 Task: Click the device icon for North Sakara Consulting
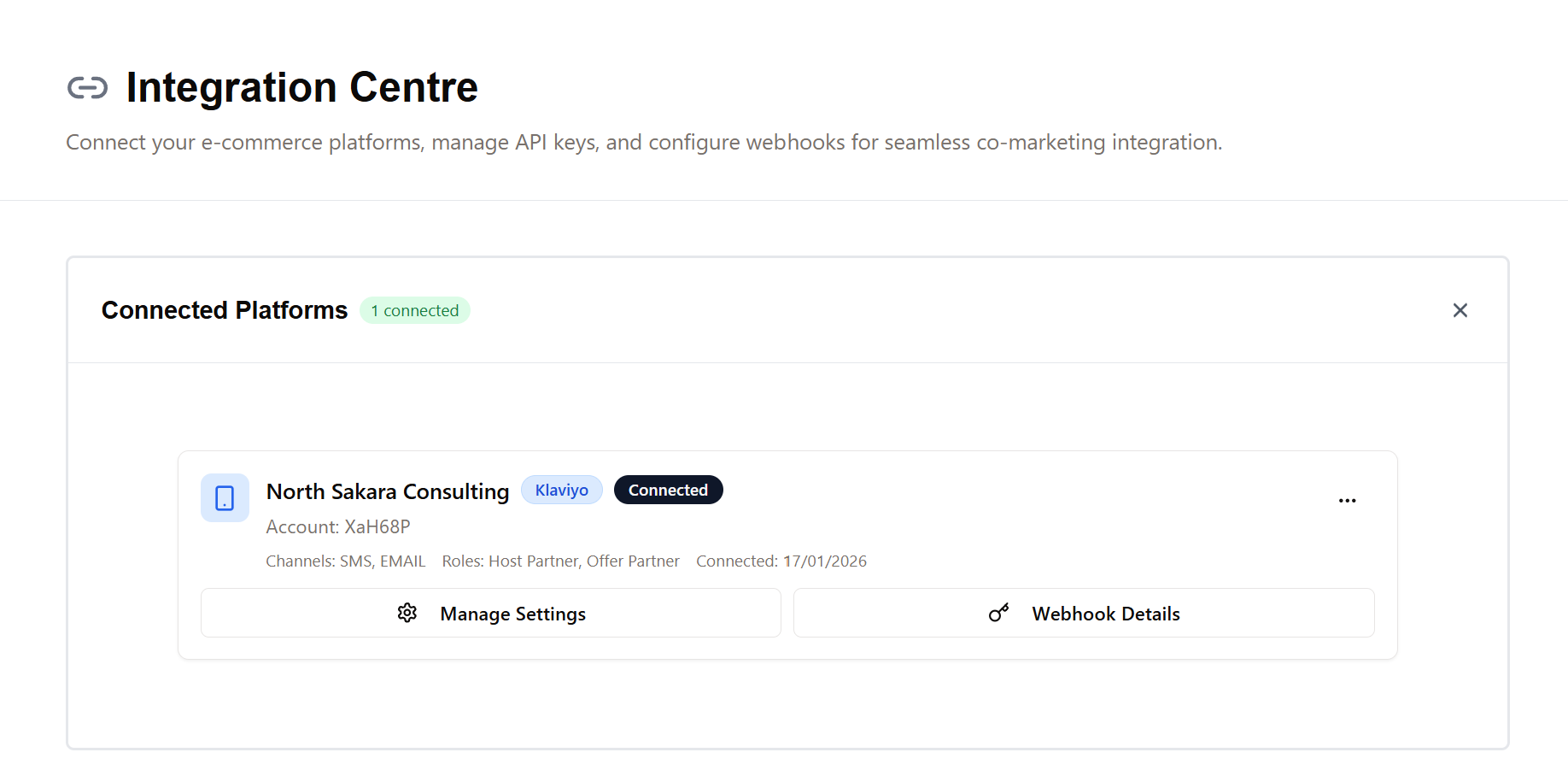[225, 497]
